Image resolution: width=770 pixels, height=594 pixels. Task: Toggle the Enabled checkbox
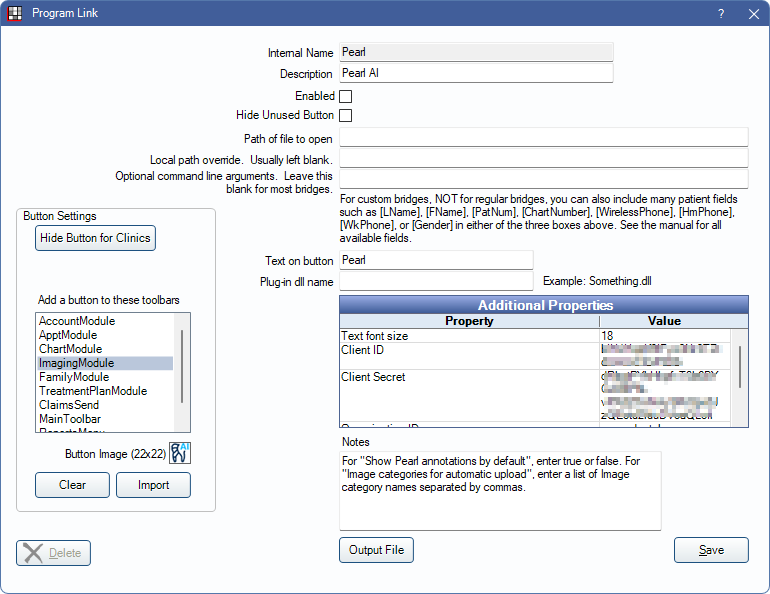(x=346, y=97)
